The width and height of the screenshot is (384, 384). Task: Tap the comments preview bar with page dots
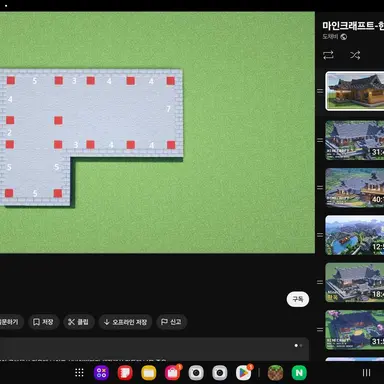(154, 349)
